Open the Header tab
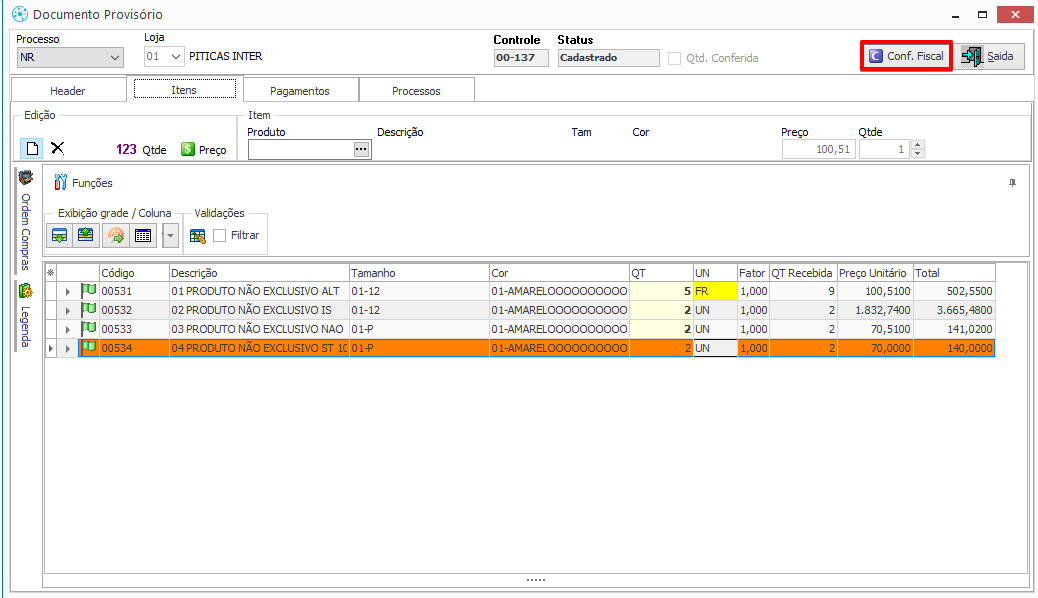Image resolution: width=1038 pixels, height=598 pixels. tap(68, 91)
